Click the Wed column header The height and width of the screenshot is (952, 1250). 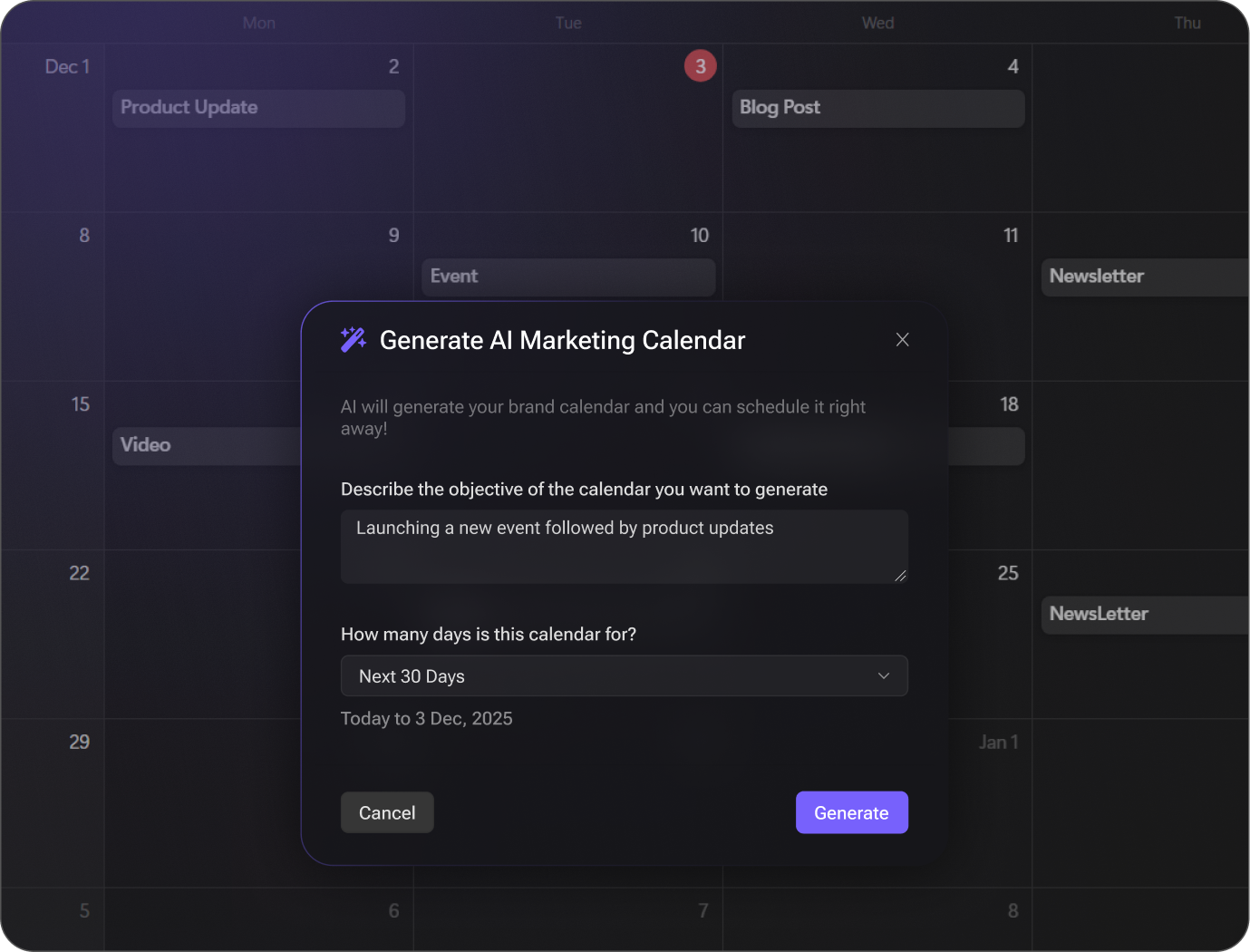pyautogui.click(x=877, y=23)
